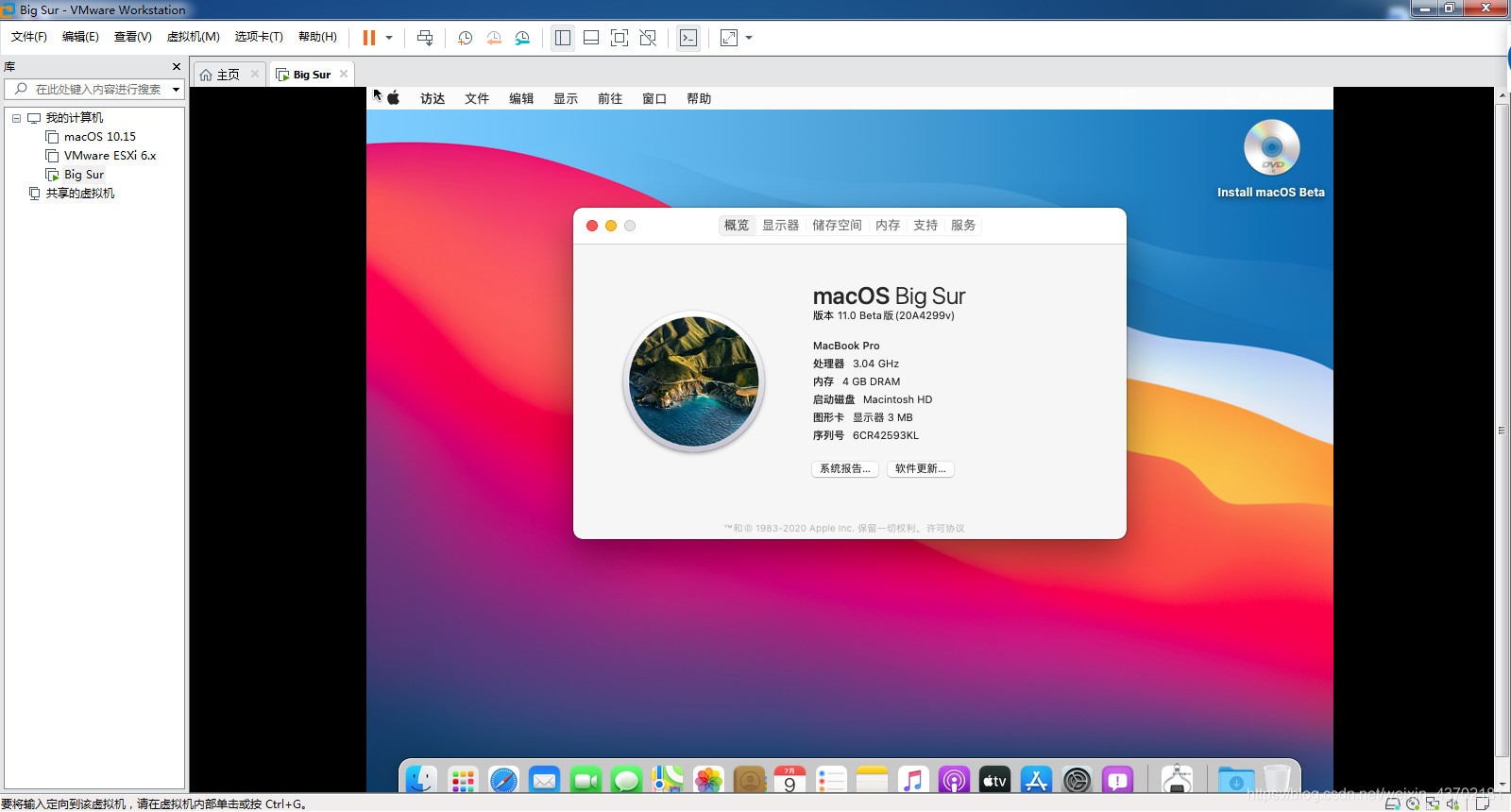Viewport: 1511px width, 812px height.
Task: Open the library search filter dropdown
Action: (176, 90)
